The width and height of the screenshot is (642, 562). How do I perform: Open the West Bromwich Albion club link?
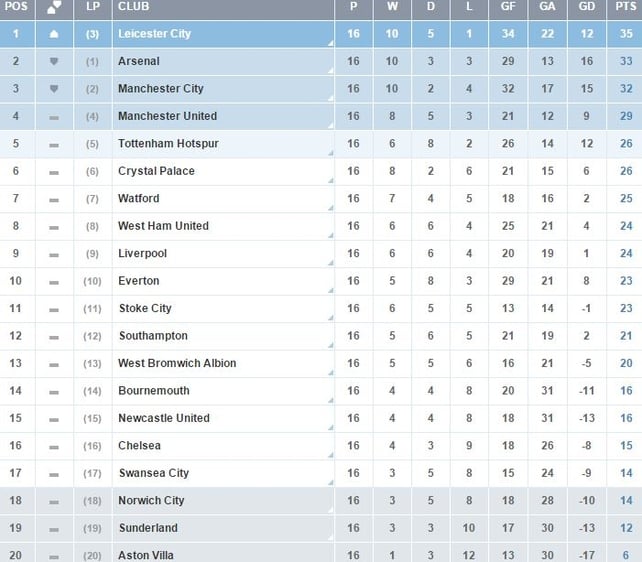point(177,364)
